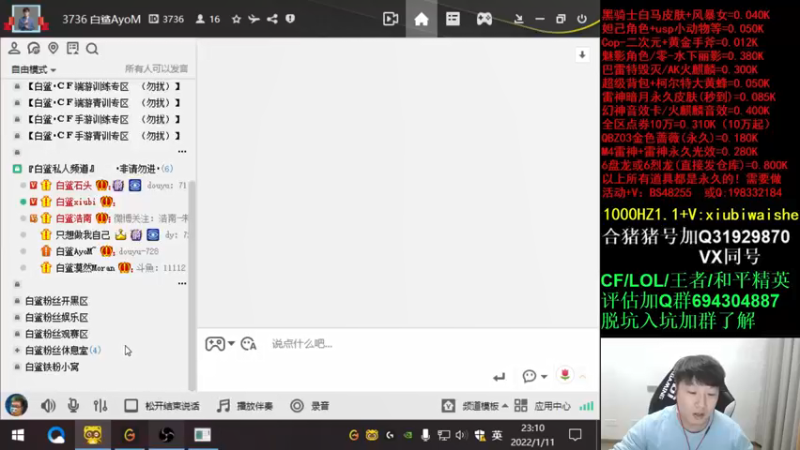This screenshot has height=450, width=800.
Task: Open 白鲨粉丝开黑区 channel
Action: 57,301
